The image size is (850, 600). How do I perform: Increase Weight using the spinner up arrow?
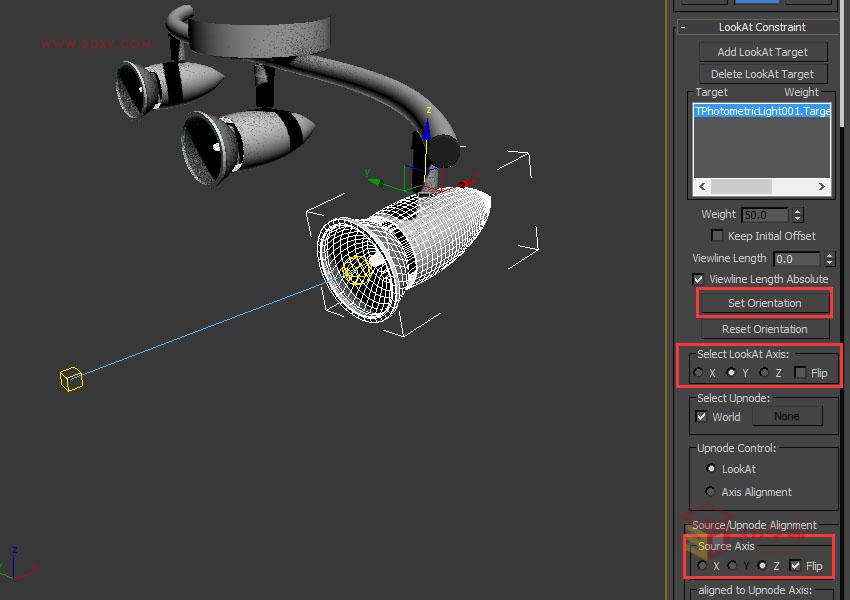pyautogui.click(x=797, y=209)
